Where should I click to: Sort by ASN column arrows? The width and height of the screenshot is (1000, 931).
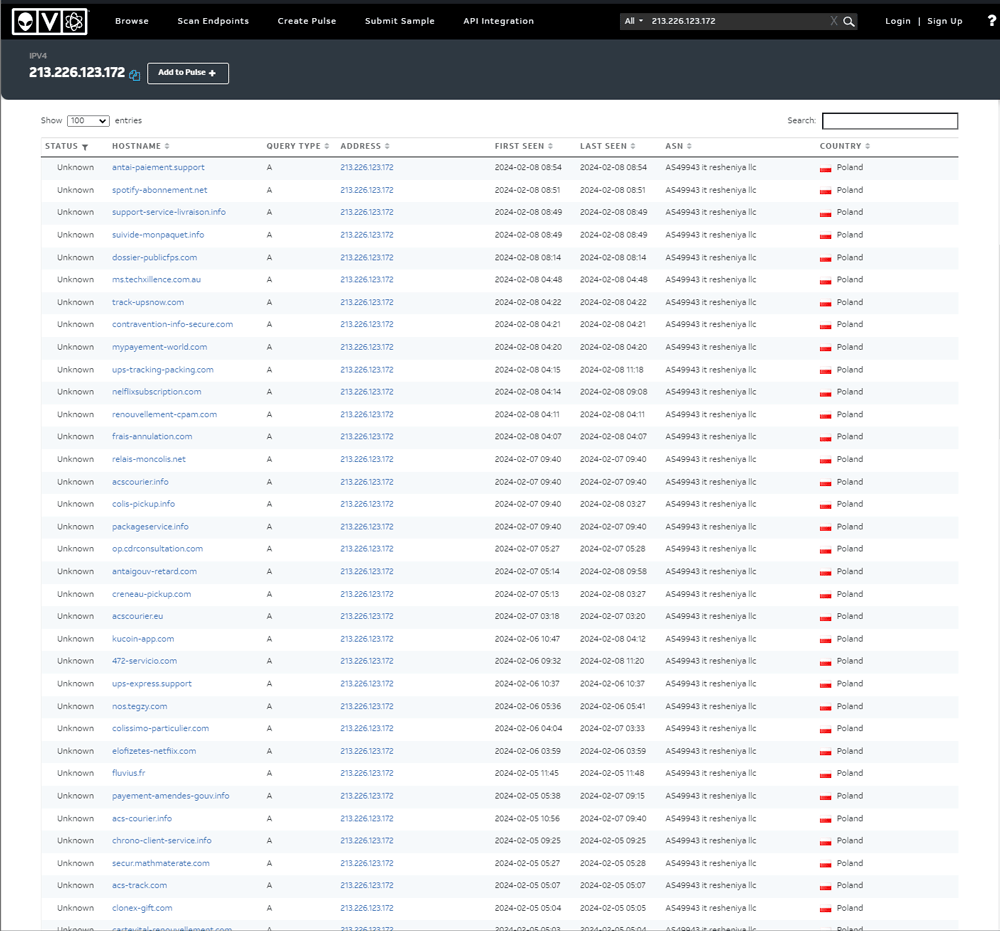click(689, 146)
